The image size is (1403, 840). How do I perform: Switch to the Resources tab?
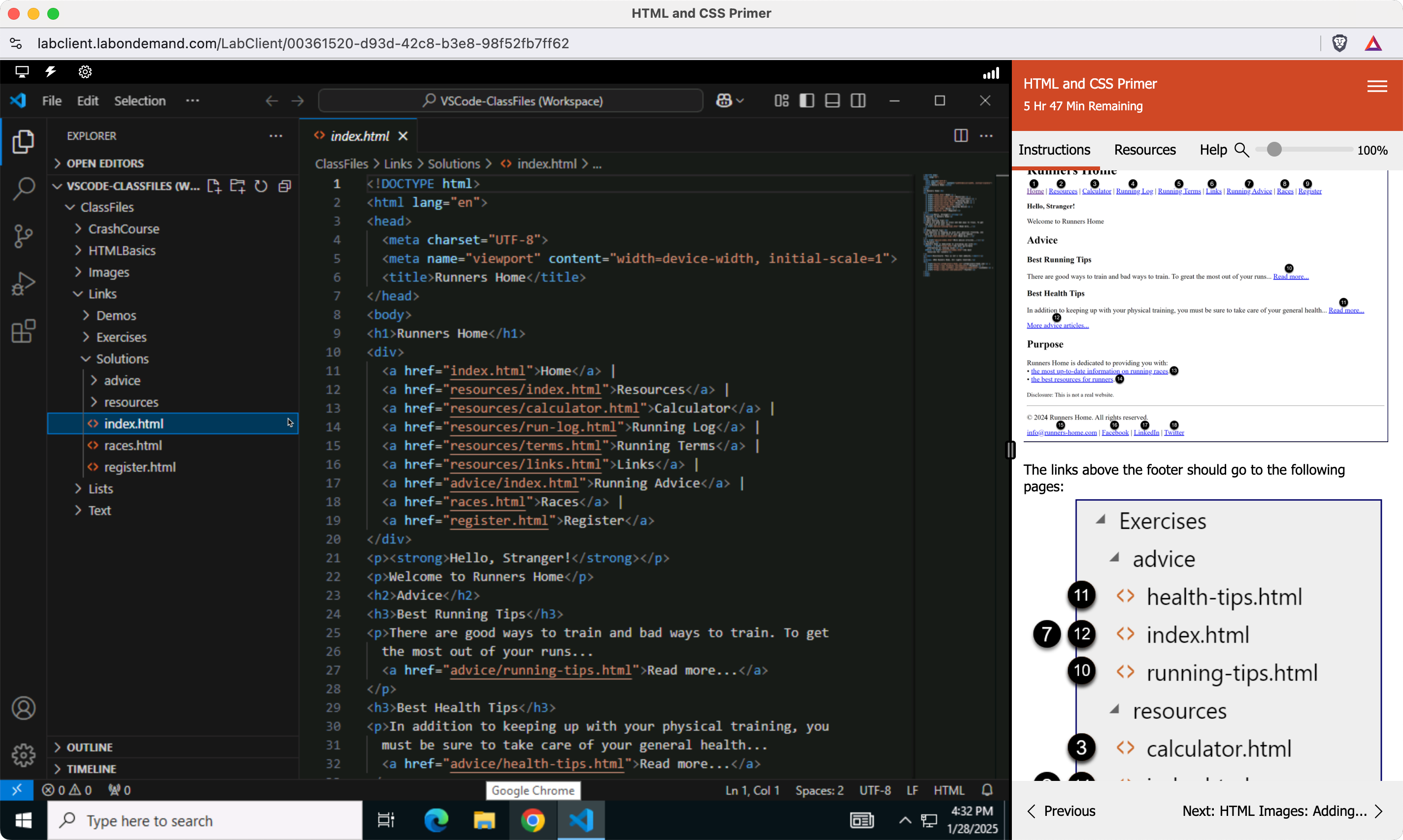coord(1145,150)
